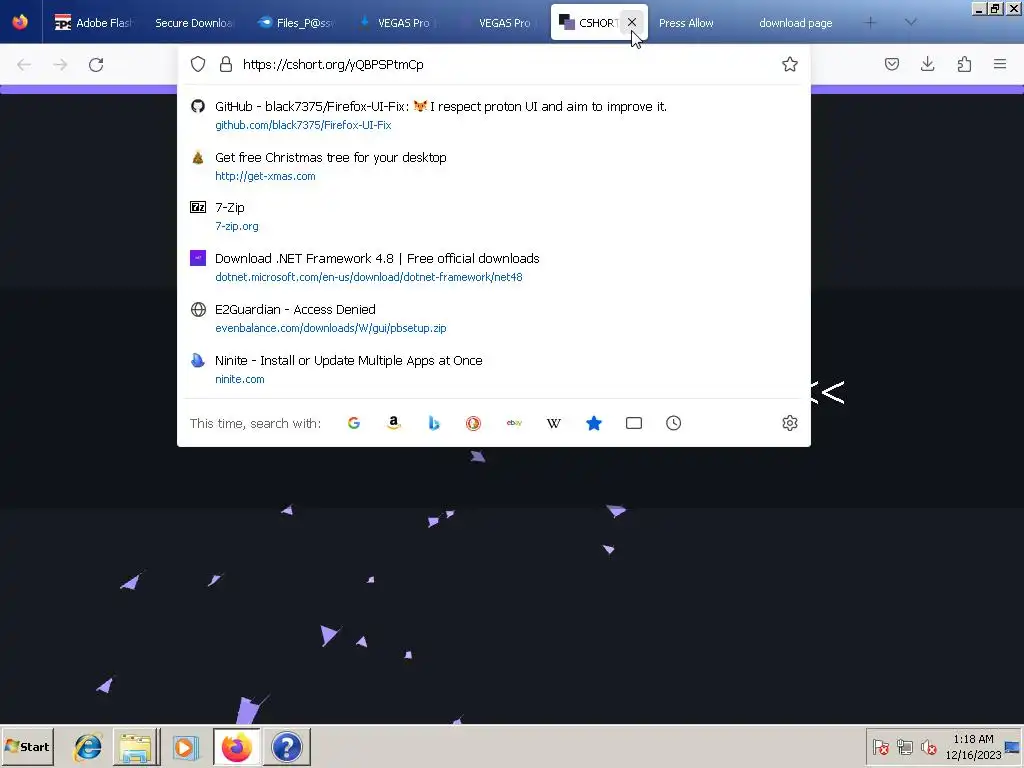This screenshot has width=1024, height=768.
Task: Open the Windows Start menu
Action: (x=27, y=746)
